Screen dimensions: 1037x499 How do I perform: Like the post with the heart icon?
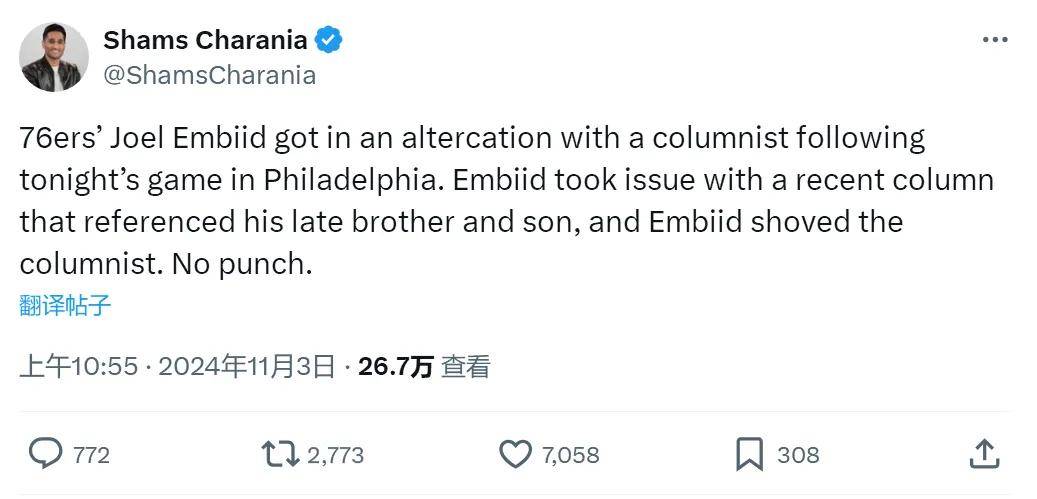point(515,454)
